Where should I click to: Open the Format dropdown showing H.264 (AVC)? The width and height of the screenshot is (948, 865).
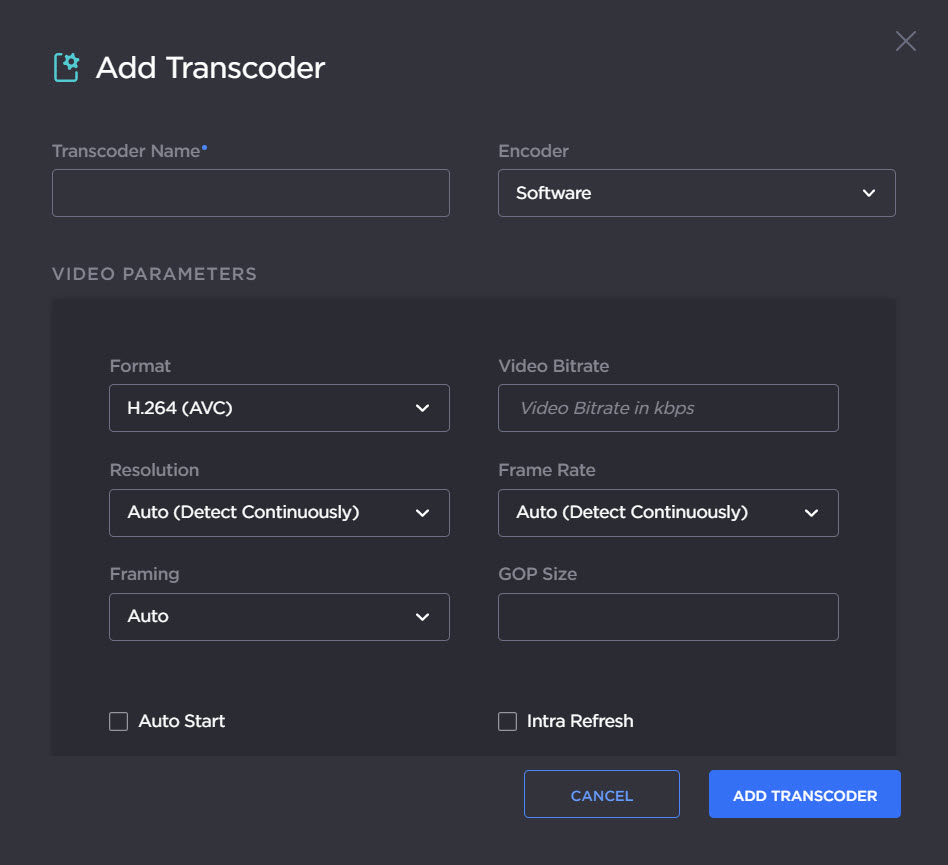pyautogui.click(x=279, y=408)
